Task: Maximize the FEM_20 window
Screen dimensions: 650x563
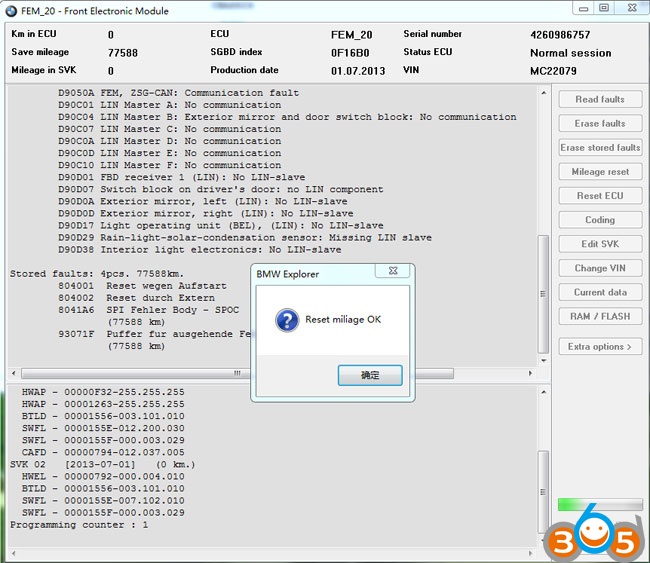Action: tap(604, 8)
